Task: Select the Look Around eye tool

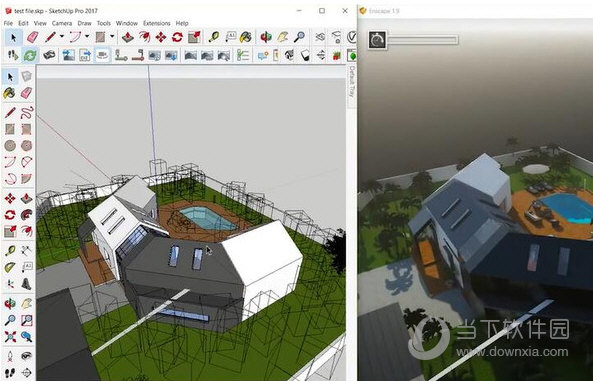Action: [x=26, y=356]
